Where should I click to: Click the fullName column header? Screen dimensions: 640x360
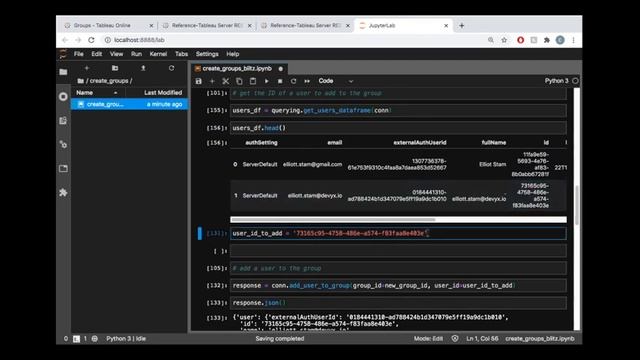coord(494,143)
